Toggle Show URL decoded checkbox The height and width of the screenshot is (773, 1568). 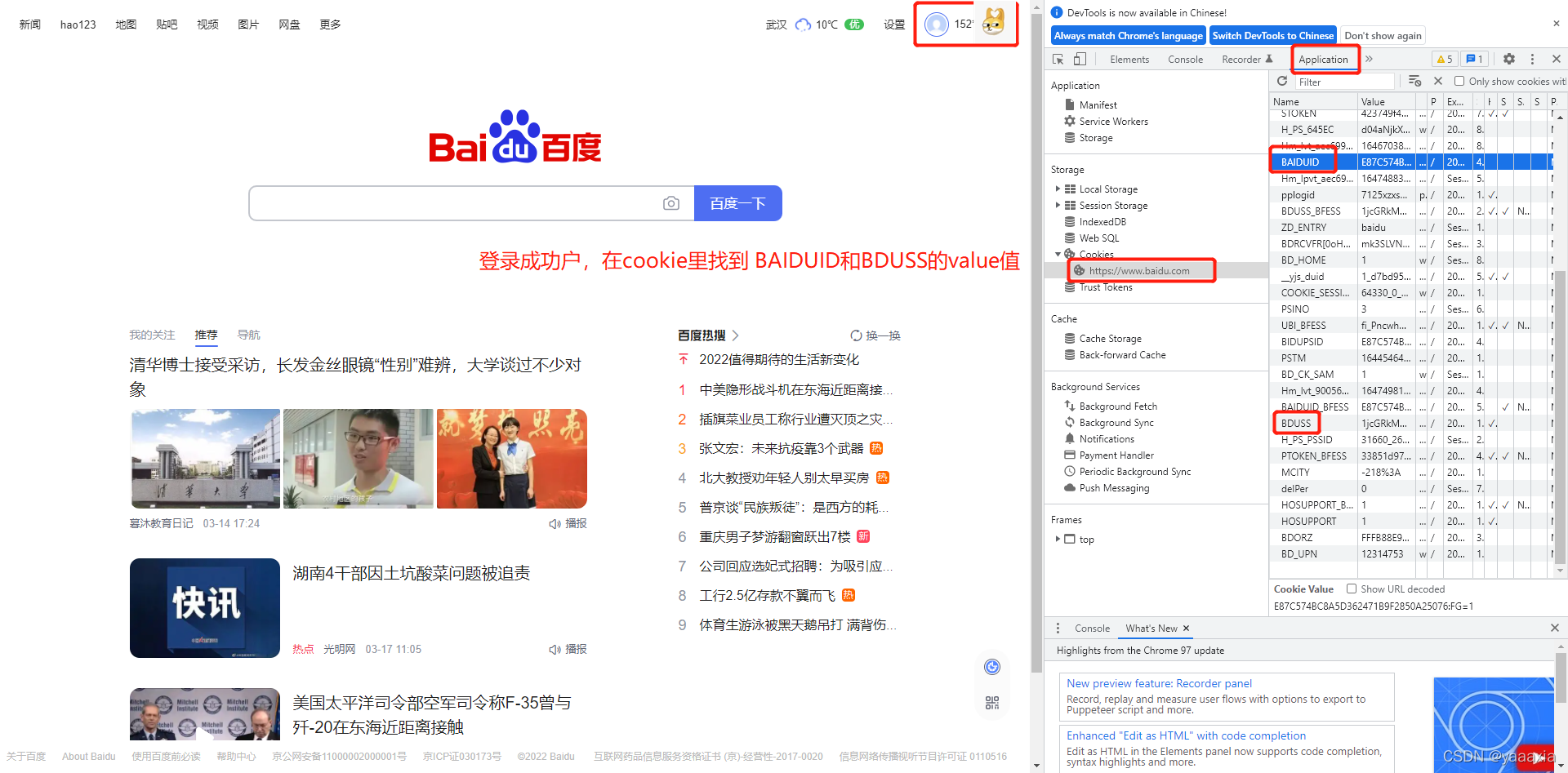coord(1352,589)
